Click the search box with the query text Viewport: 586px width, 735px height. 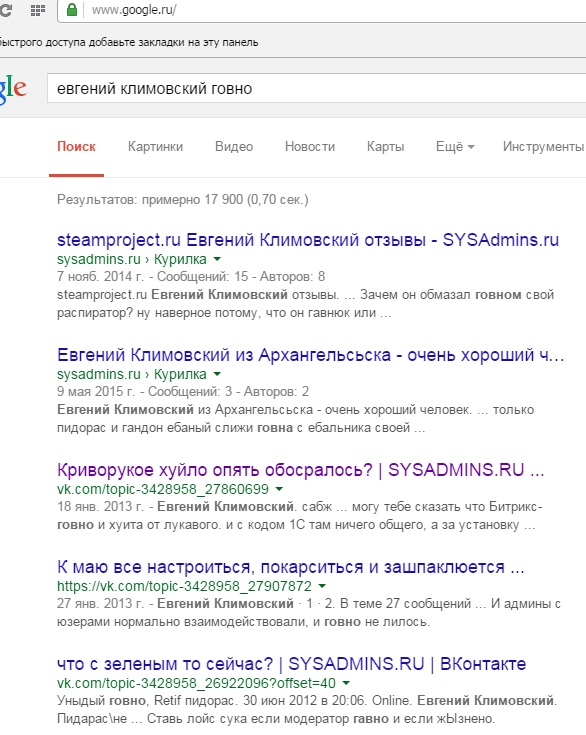pyautogui.click(x=317, y=88)
